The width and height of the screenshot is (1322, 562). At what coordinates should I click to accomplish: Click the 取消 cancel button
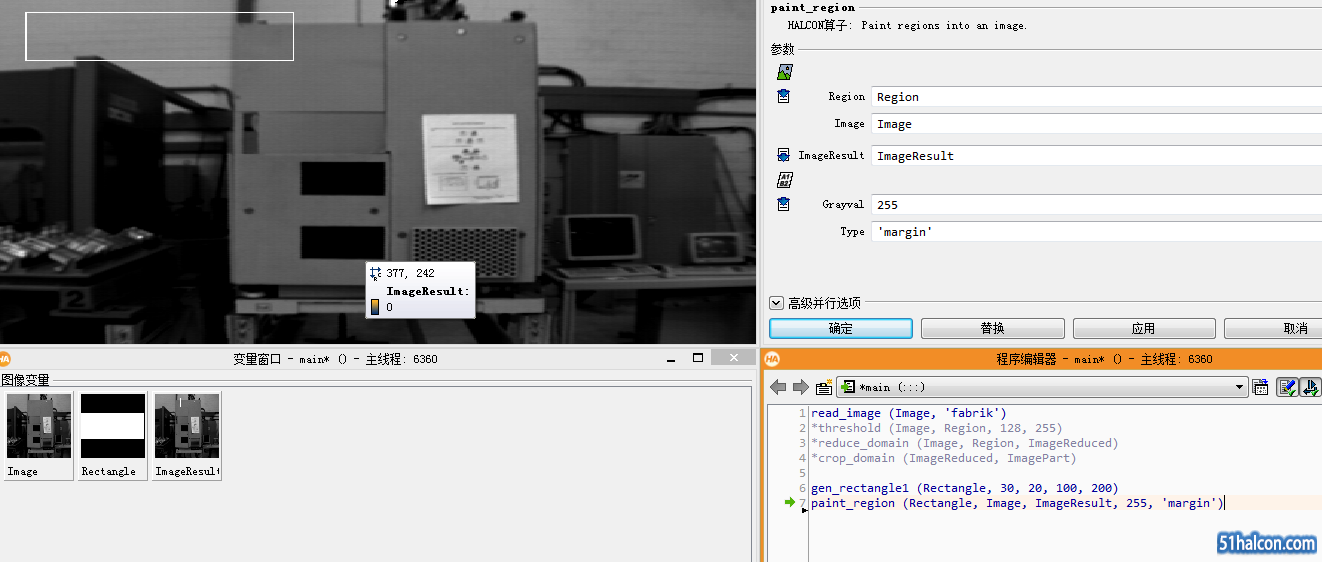(x=1273, y=328)
